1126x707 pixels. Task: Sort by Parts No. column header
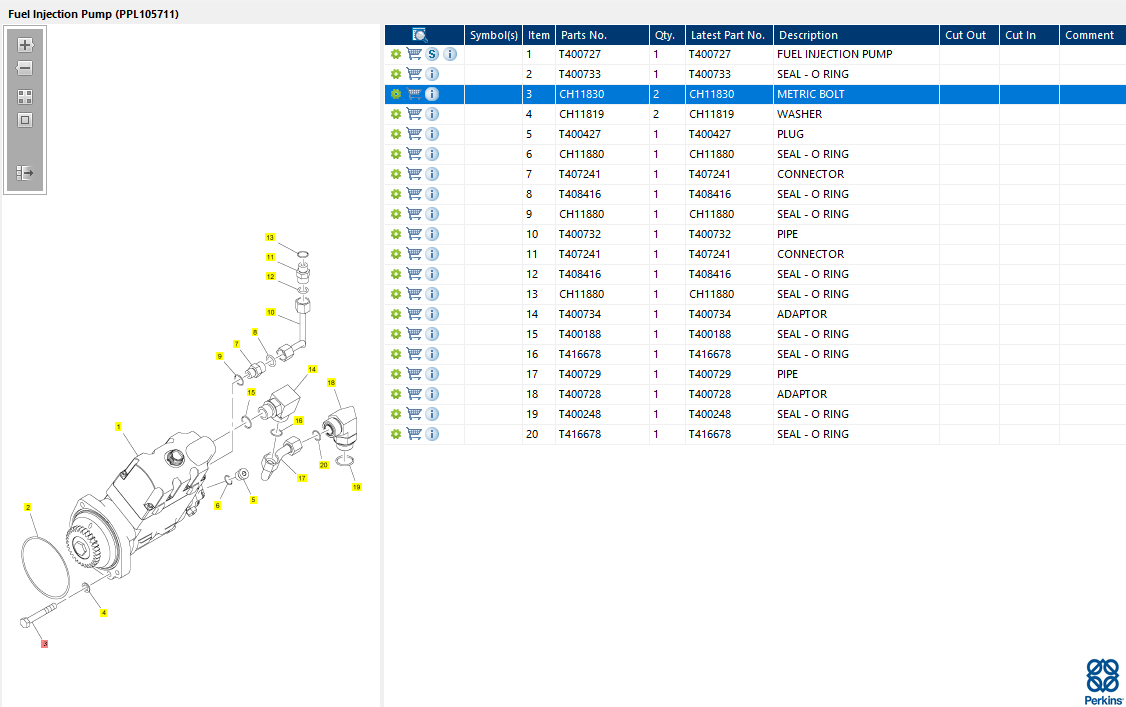[x=602, y=34]
